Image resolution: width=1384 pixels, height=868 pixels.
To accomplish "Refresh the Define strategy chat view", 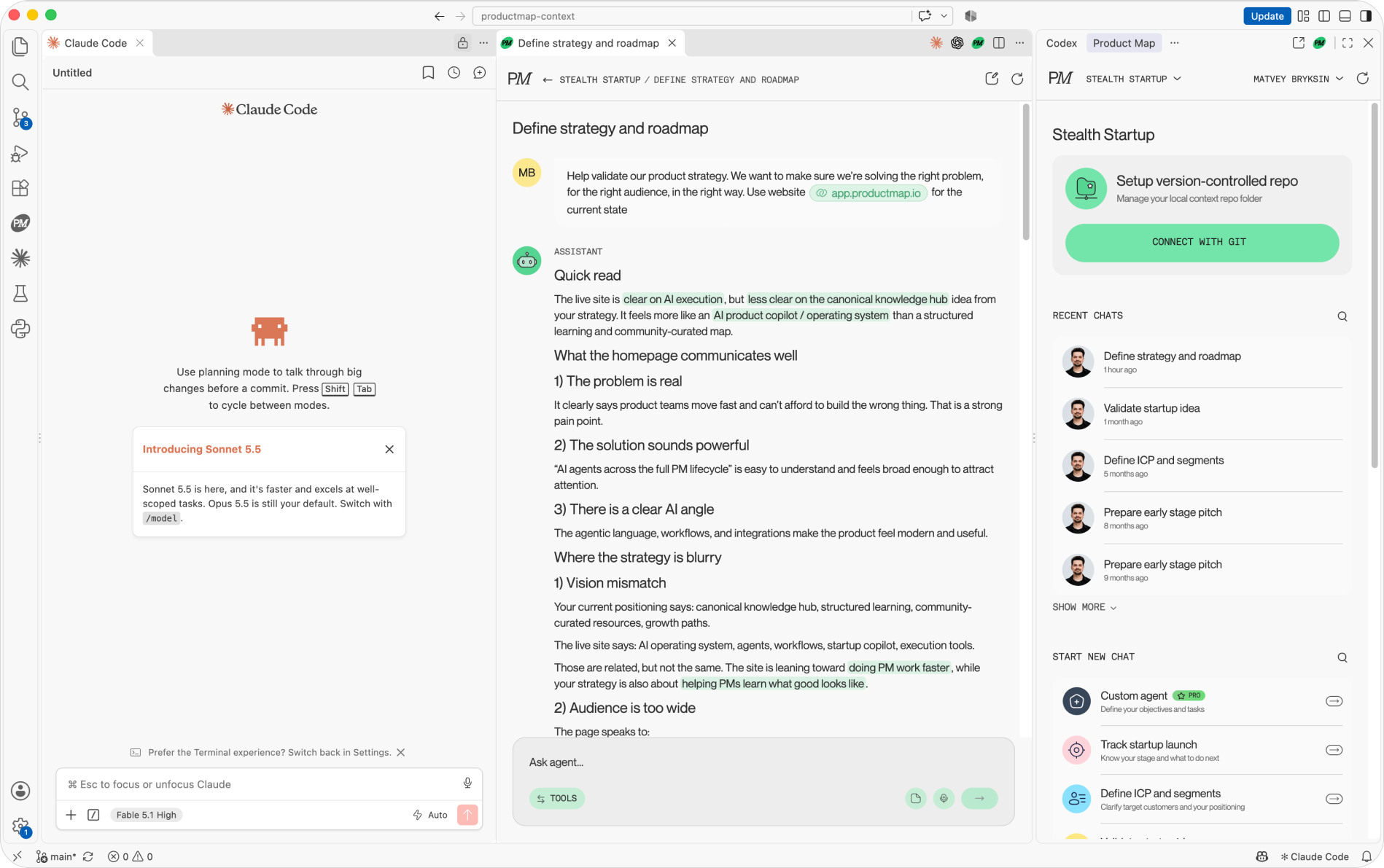I will click(1017, 79).
